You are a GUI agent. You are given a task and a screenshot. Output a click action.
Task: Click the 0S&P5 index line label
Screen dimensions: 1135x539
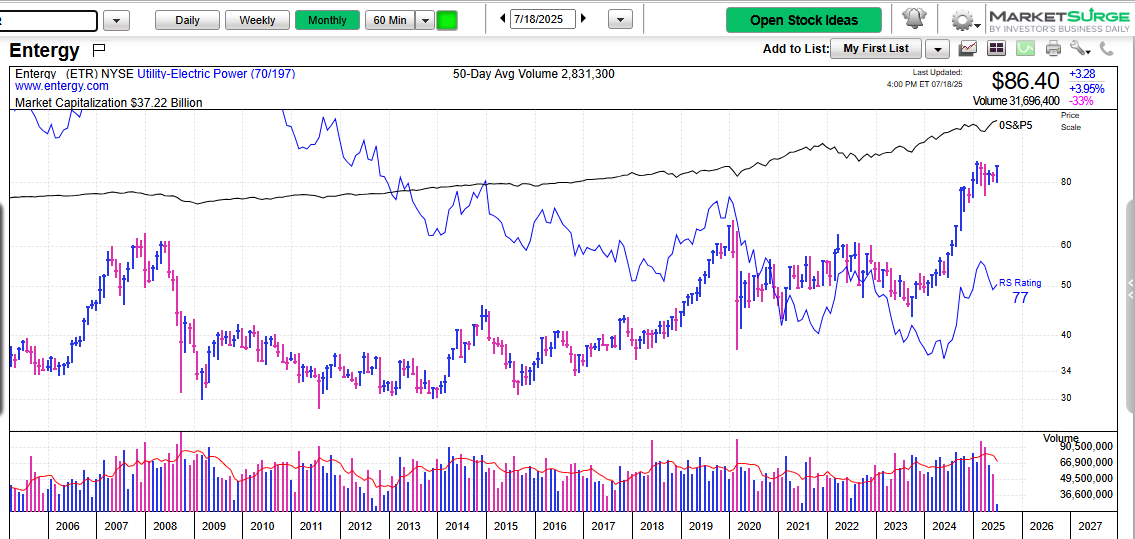(x=1016, y=125)
